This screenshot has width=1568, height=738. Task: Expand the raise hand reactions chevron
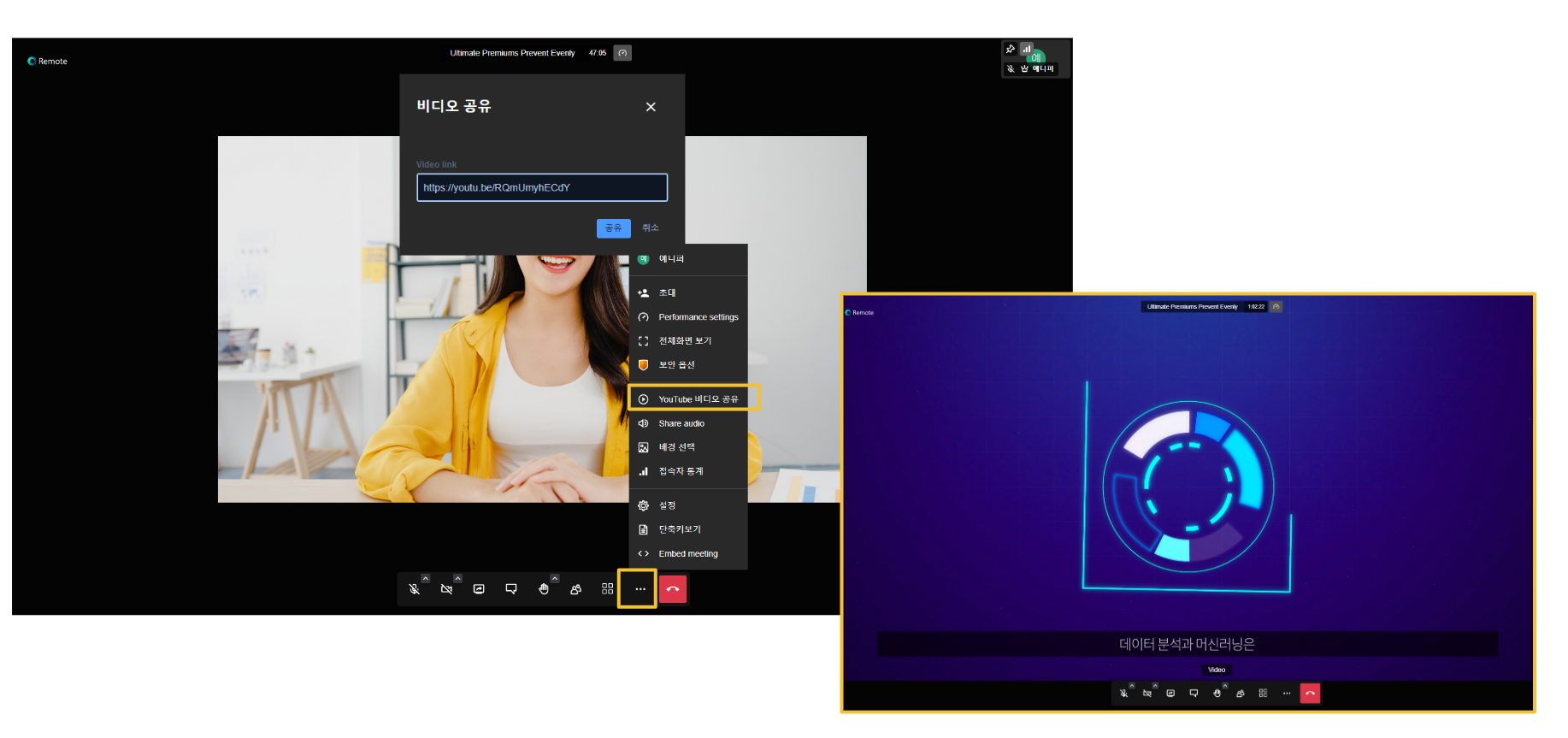coord(555,579)
